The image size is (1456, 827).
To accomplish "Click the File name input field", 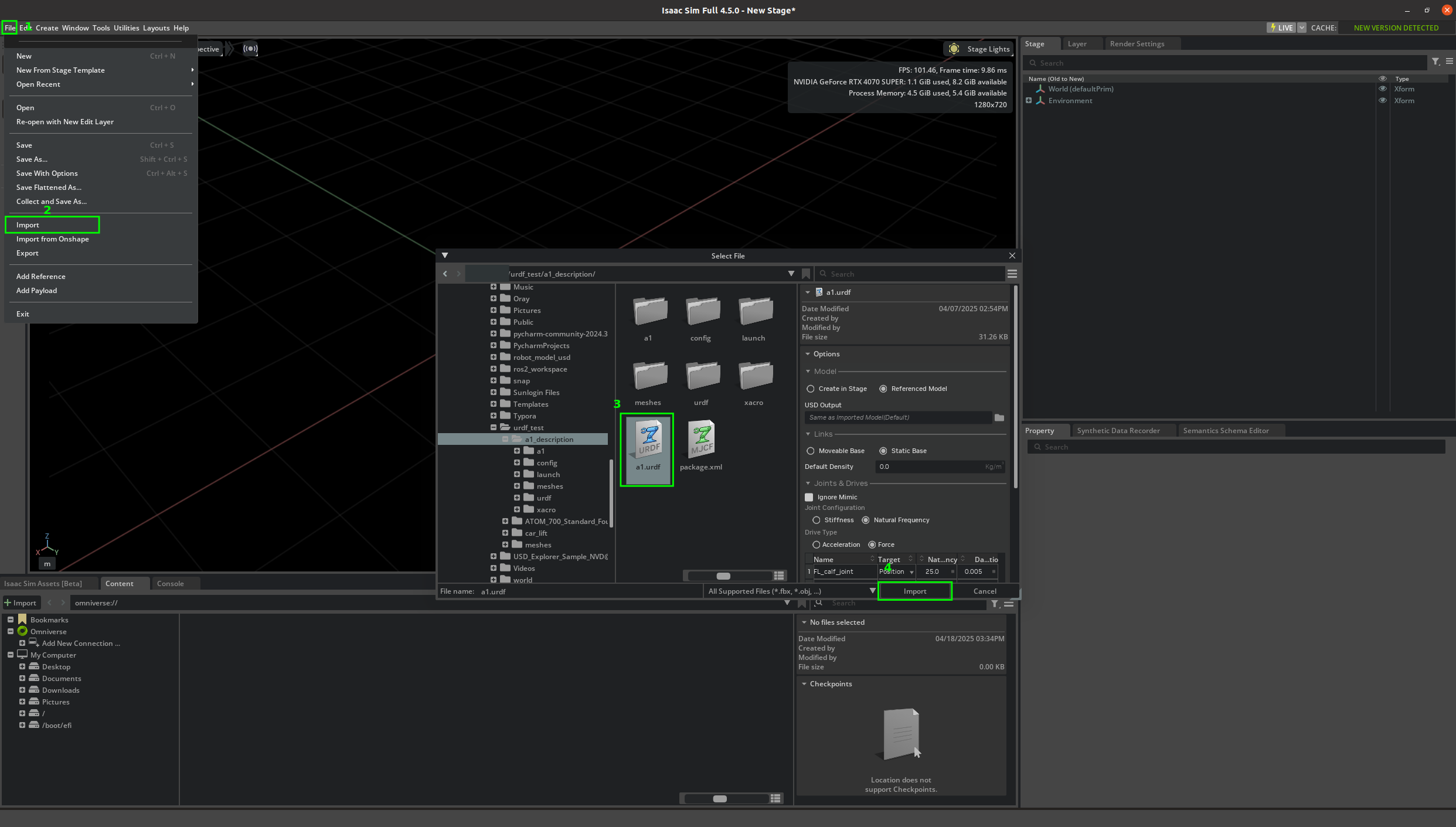I will [589, 591].
